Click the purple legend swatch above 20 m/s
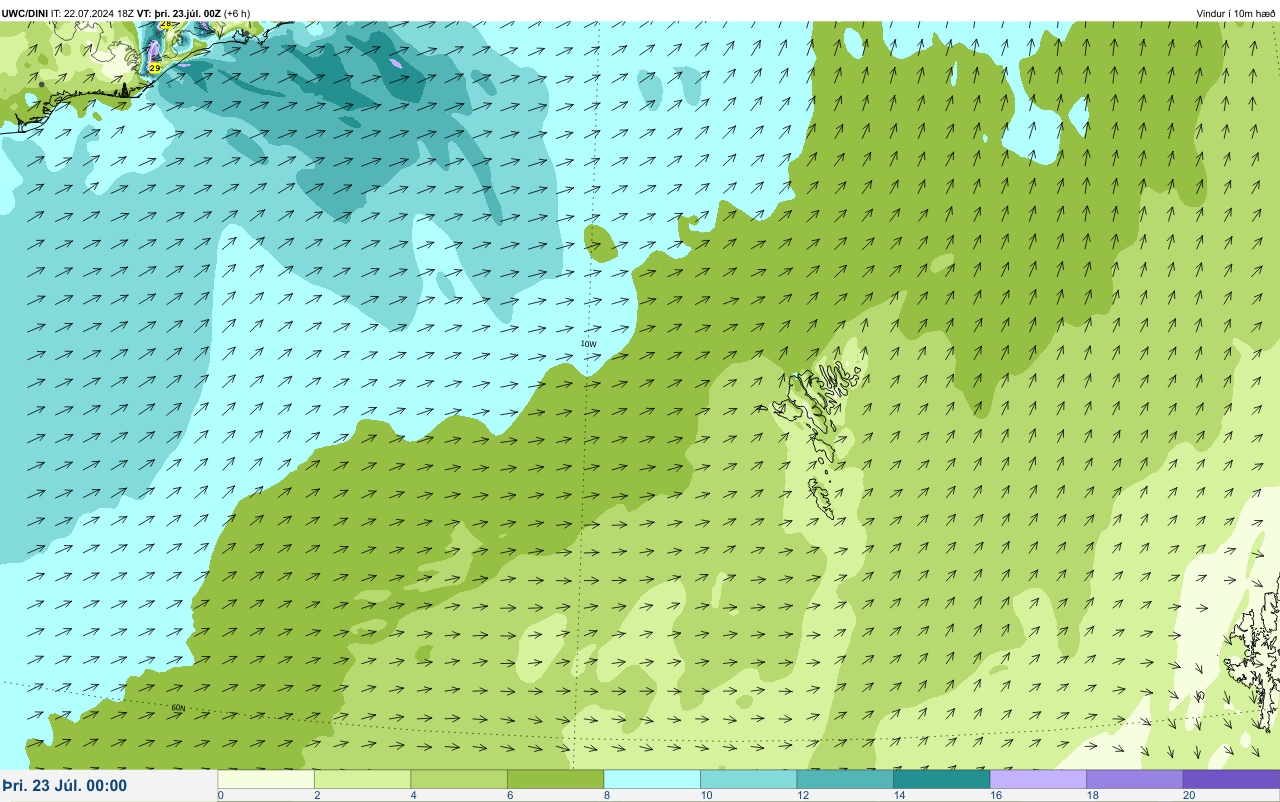The height and width of the screenshot is (802, 1280). [1231, 779]
